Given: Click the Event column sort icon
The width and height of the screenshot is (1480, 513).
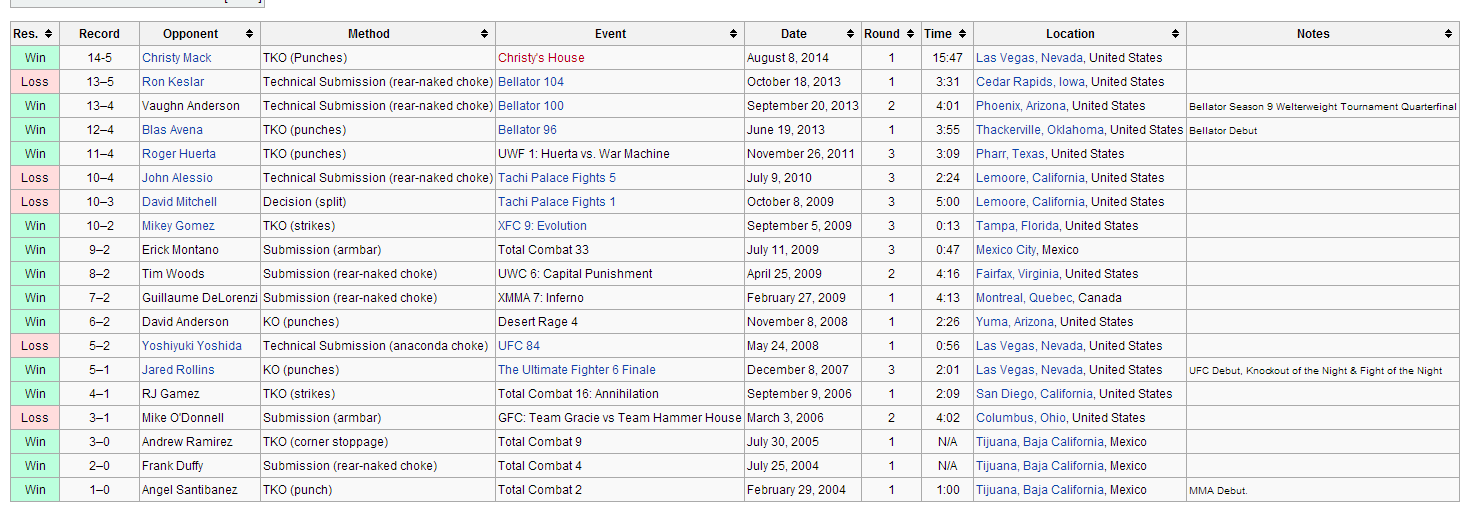Looking at the screenshot, I should tap(734, 34).
